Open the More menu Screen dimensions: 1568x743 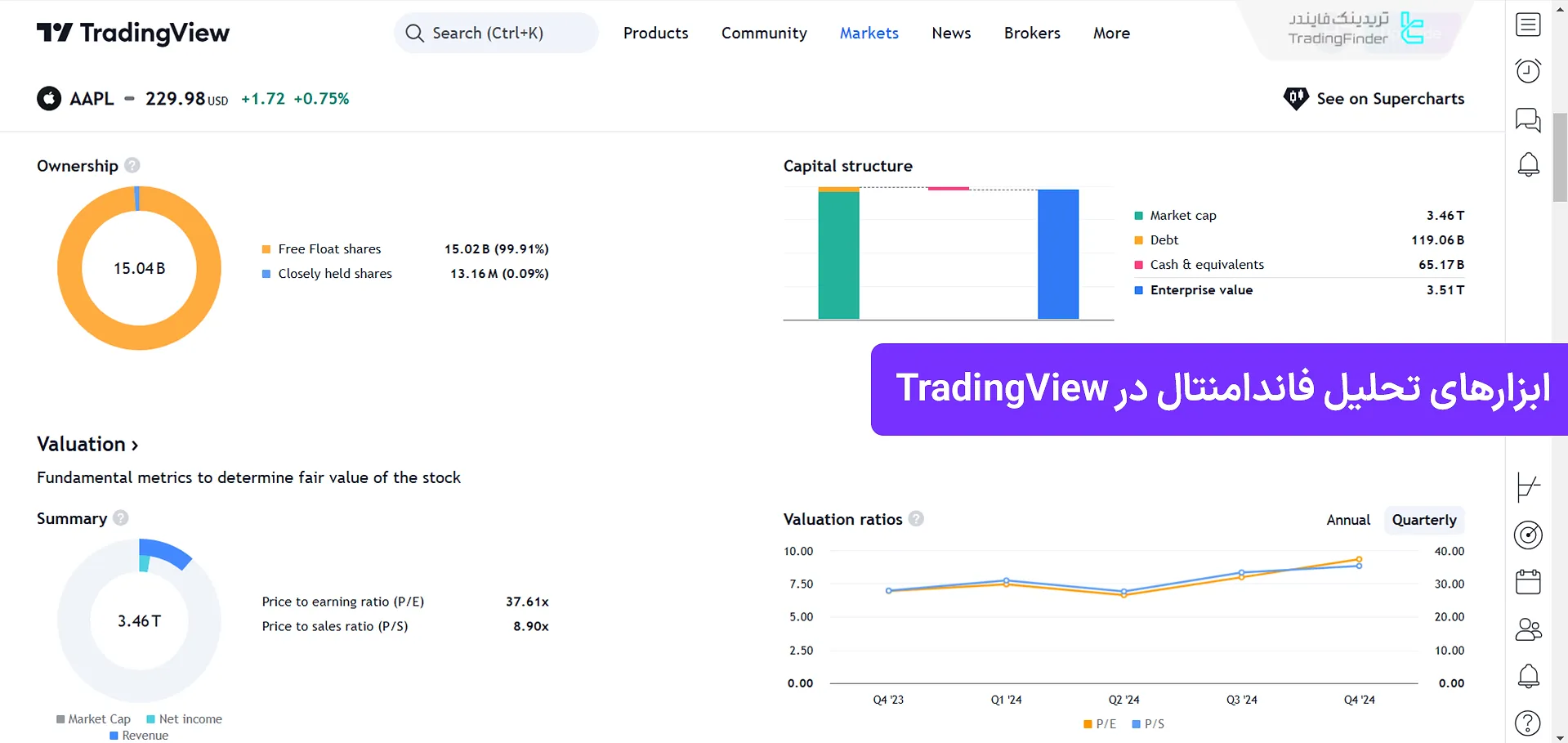1110,33
